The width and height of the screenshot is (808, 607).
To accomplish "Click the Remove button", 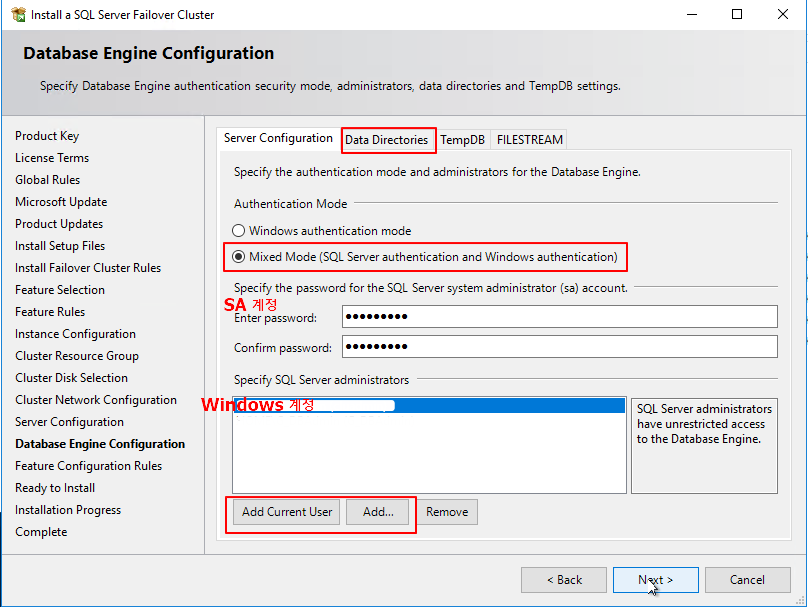I will 447,512.
